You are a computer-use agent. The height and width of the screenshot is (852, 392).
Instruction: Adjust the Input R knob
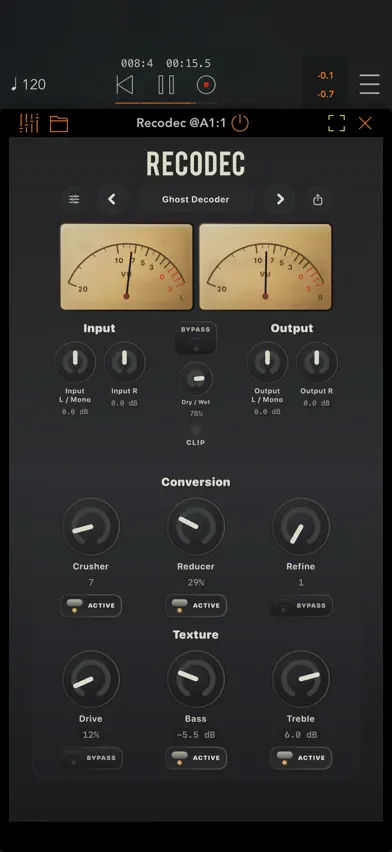coord(125,362)
